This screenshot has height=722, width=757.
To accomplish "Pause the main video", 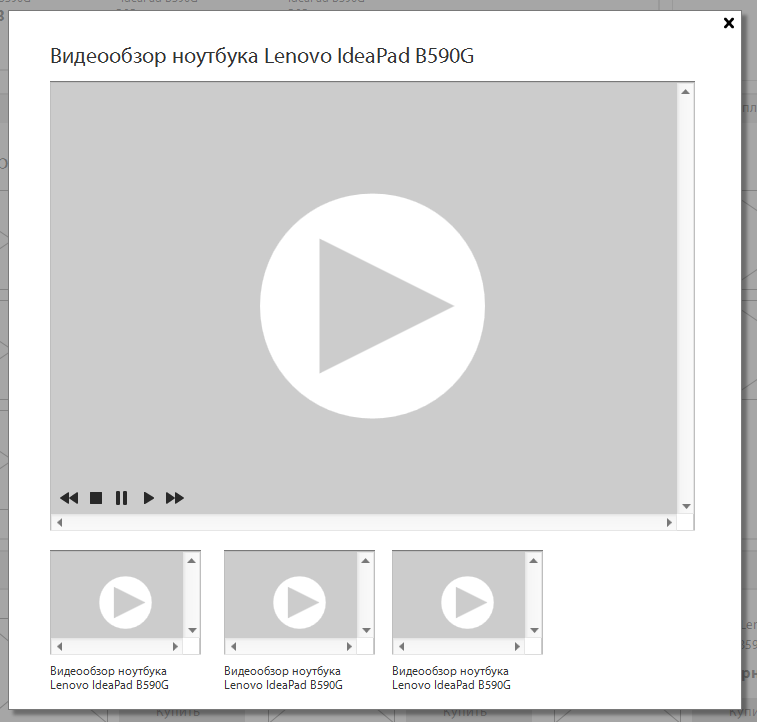I will tap(122, 498).
